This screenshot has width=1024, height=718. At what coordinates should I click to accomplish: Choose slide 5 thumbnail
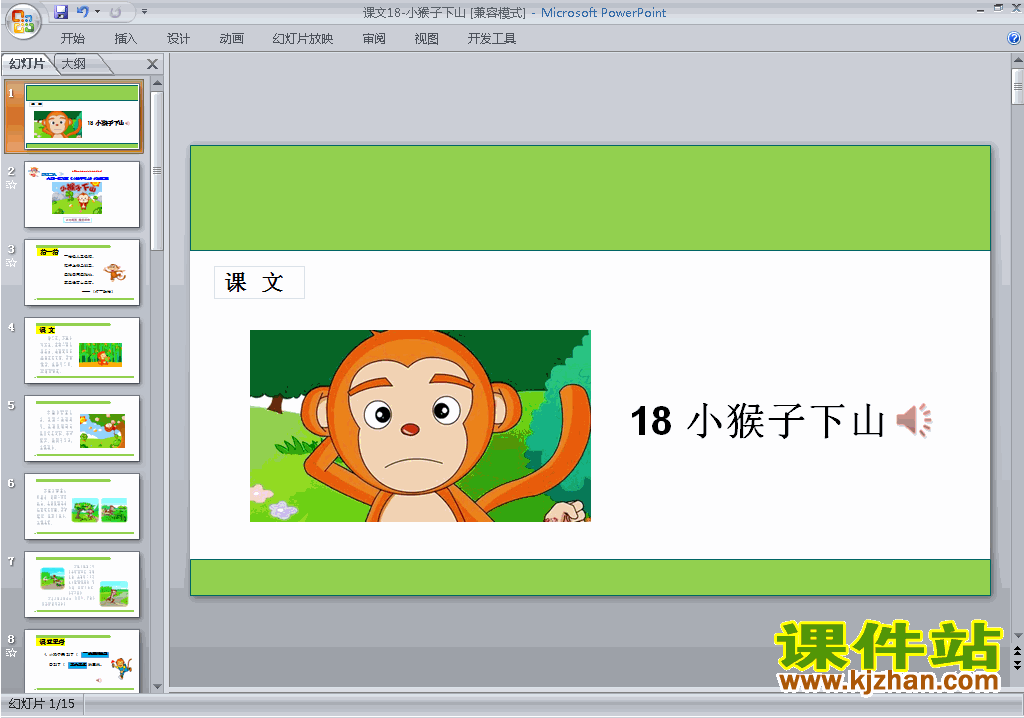(82, 429)
